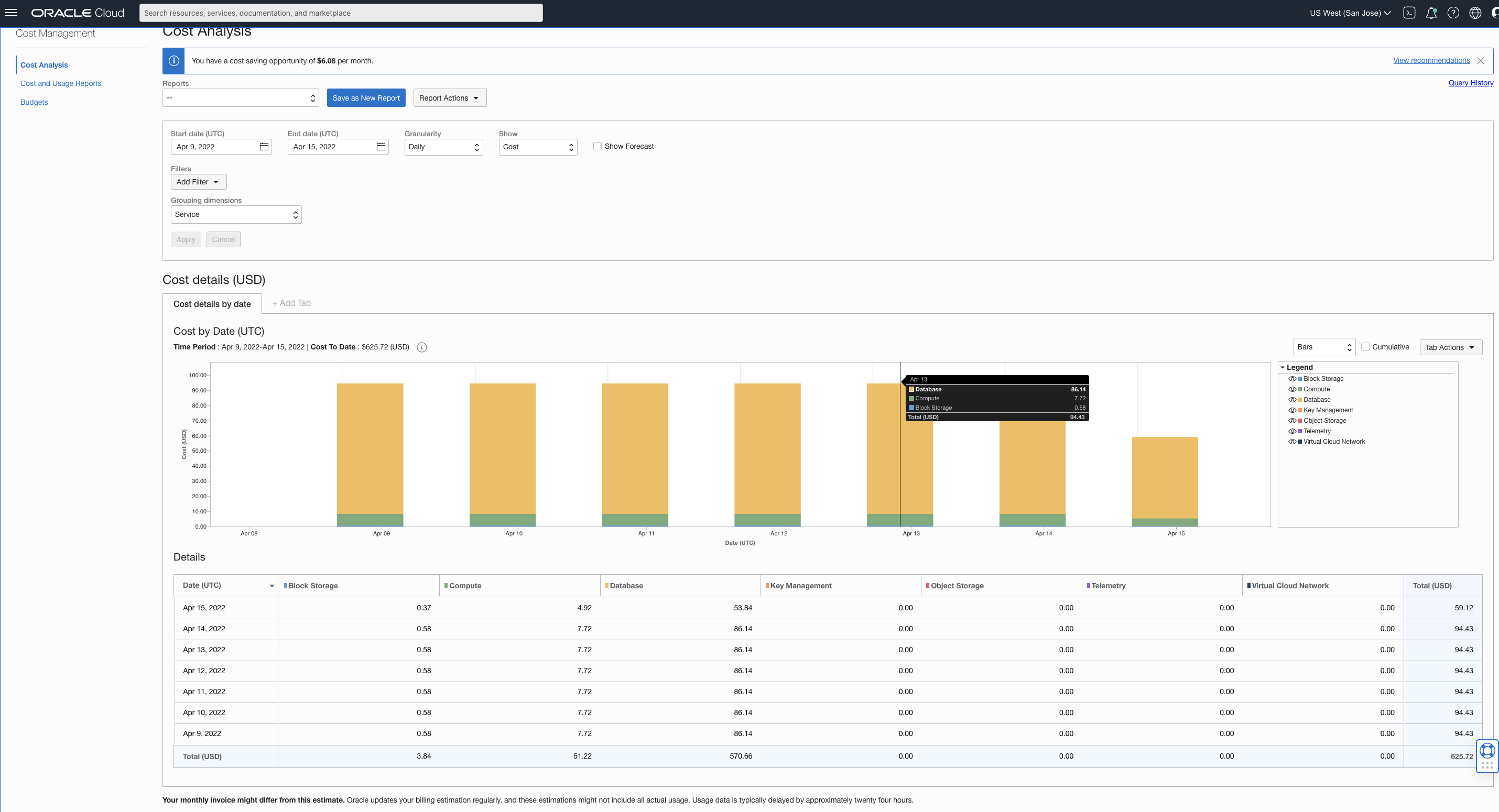This screenshot has width=1499, height=812.
Task: Open the Cloud Shell terminal icon
Action: pos(1409,12)
